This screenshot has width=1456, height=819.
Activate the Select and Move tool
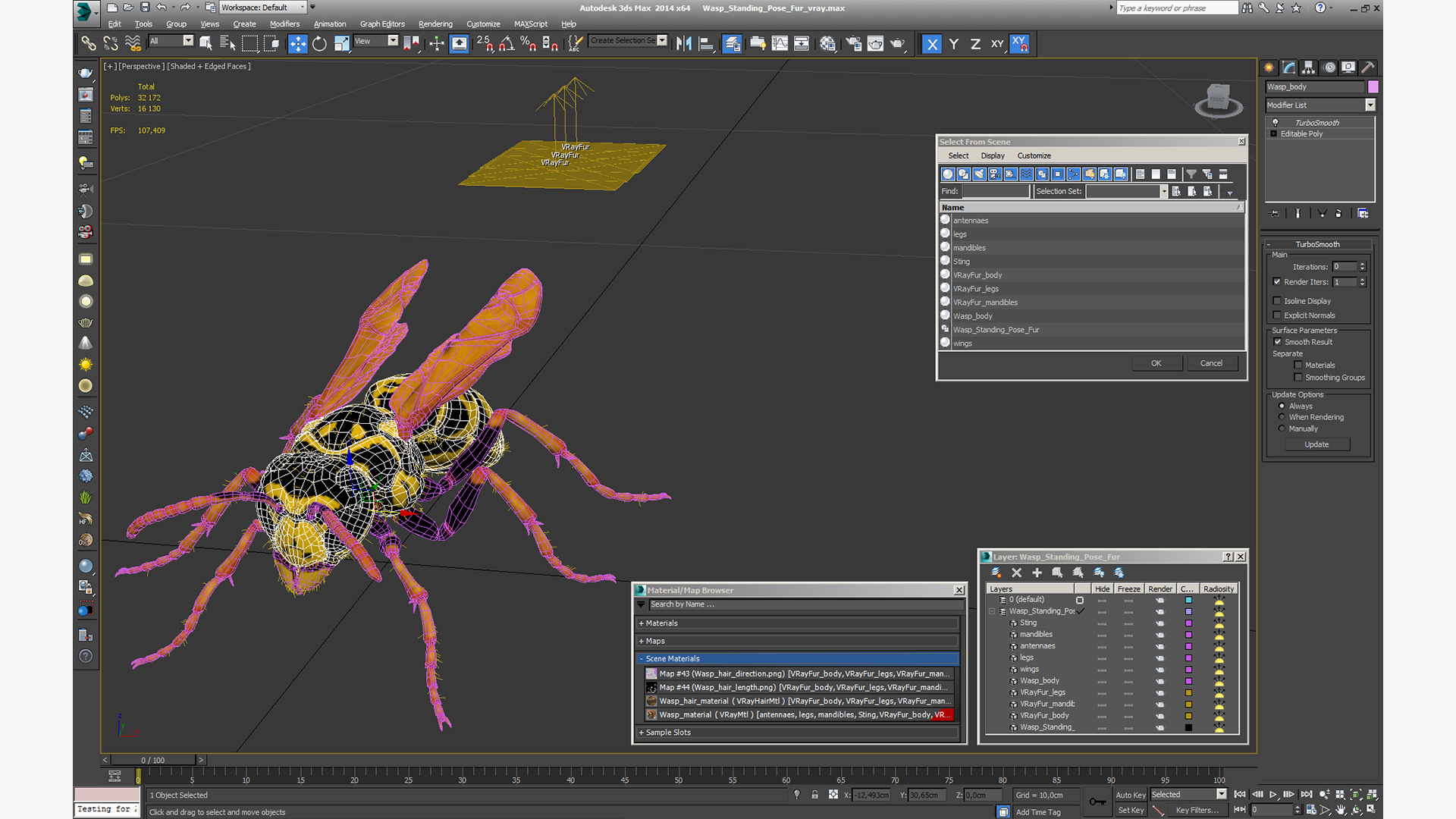(x=298, y=43)
